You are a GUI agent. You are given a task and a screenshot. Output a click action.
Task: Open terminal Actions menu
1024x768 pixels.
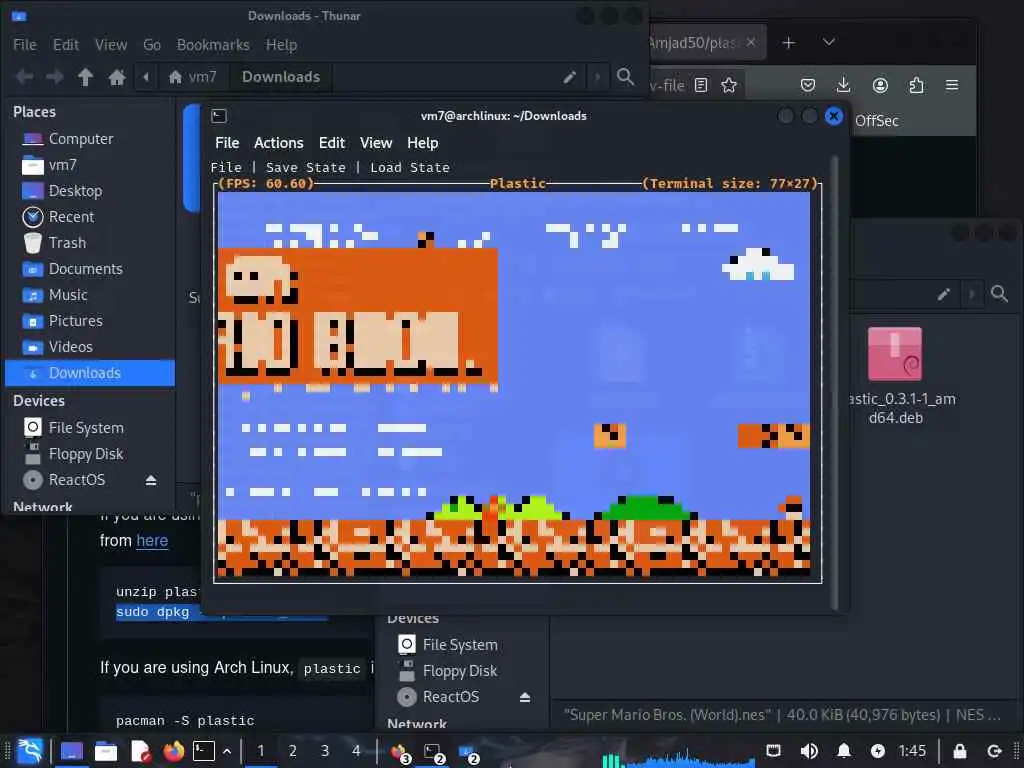tap(279, 143)
